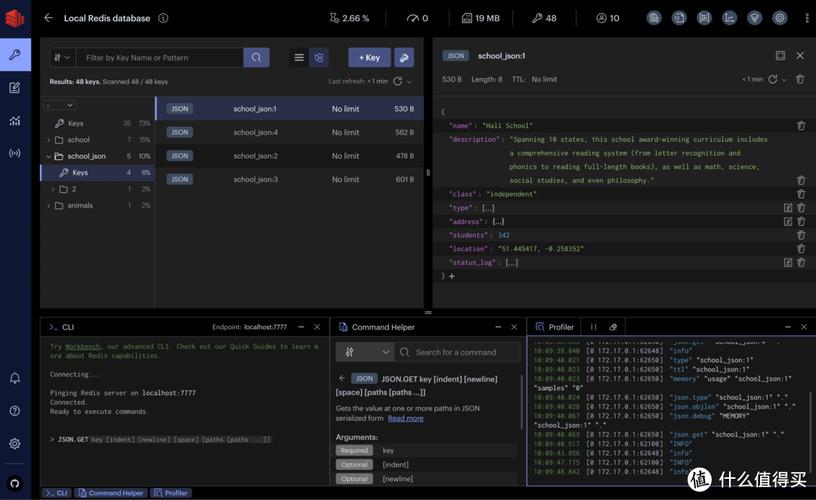
Task: Clear the Profiler log with the eraser icon
Action: coord(613,327)
